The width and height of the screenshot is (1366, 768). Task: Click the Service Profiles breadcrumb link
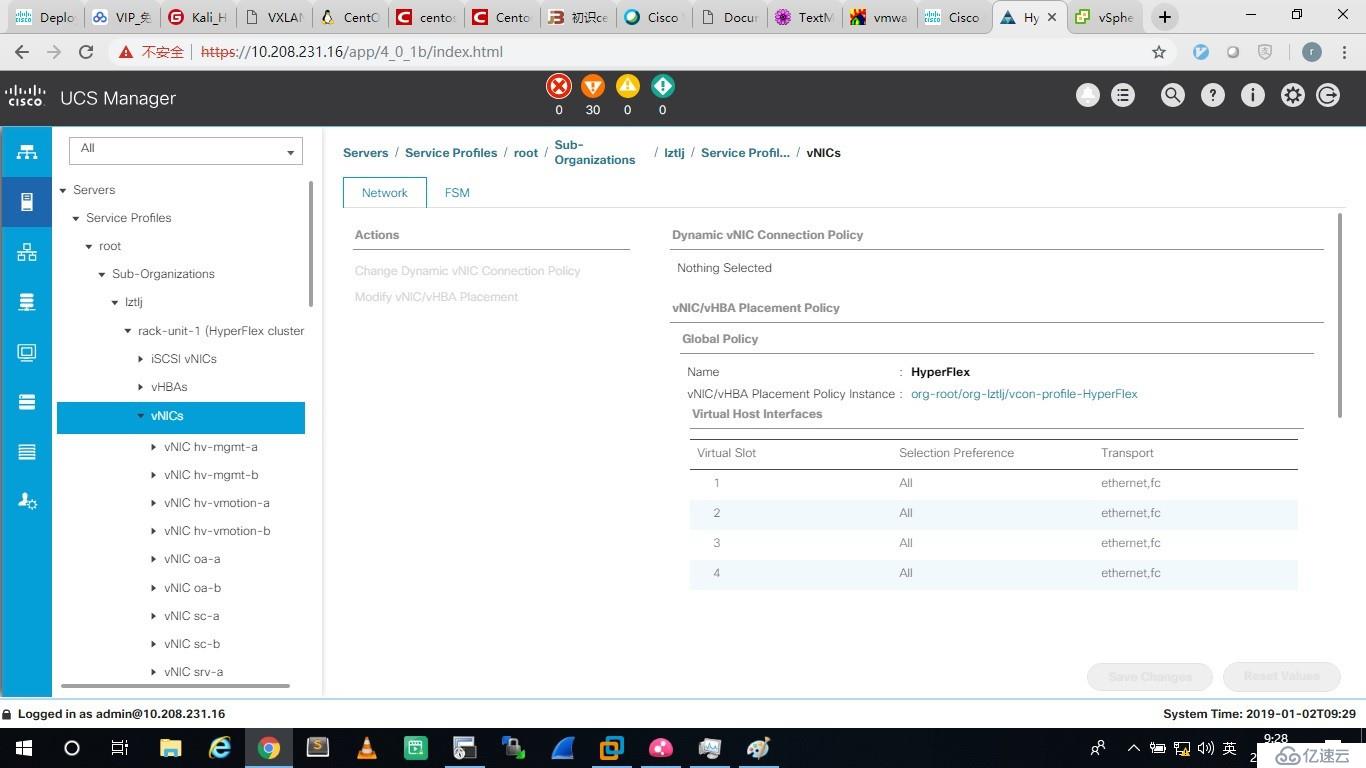[451, 153]
